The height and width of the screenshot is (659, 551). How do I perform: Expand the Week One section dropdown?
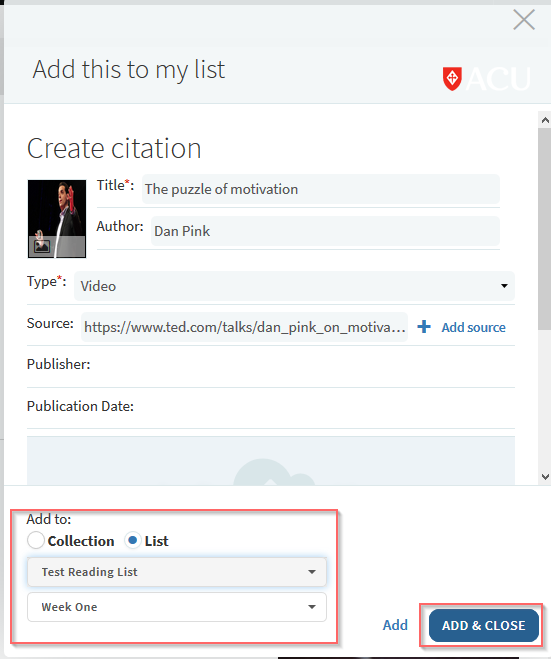[x=177, y=607]
